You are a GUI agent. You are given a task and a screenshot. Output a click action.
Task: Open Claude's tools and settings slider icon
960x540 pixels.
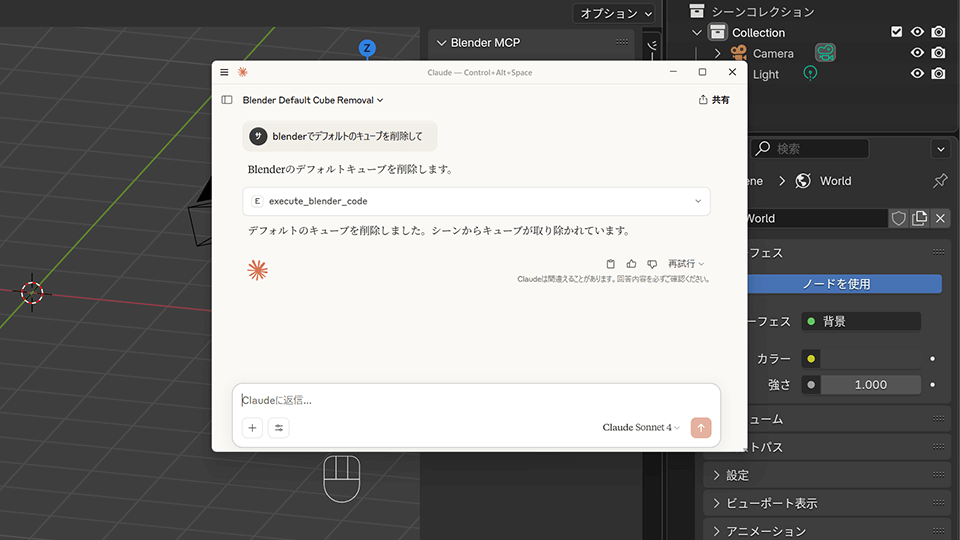tap(279, 428)
